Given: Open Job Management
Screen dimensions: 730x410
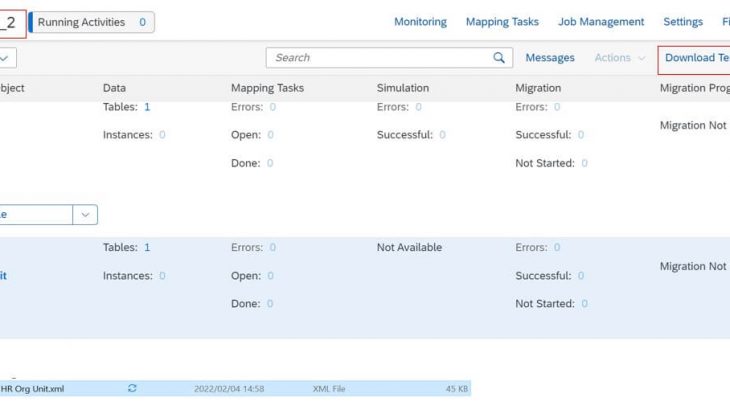Looking at the screenshot, I should (601, 22).
